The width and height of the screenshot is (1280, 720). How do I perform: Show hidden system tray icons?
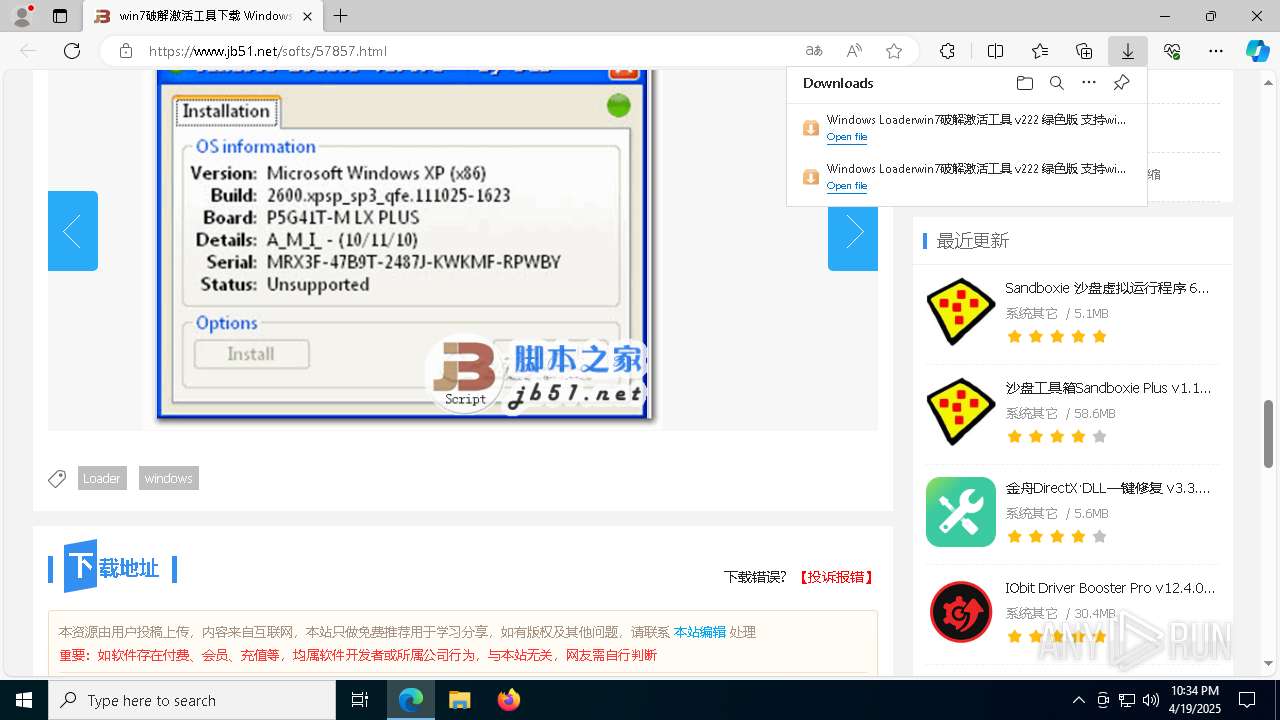tap(1078, 700)
